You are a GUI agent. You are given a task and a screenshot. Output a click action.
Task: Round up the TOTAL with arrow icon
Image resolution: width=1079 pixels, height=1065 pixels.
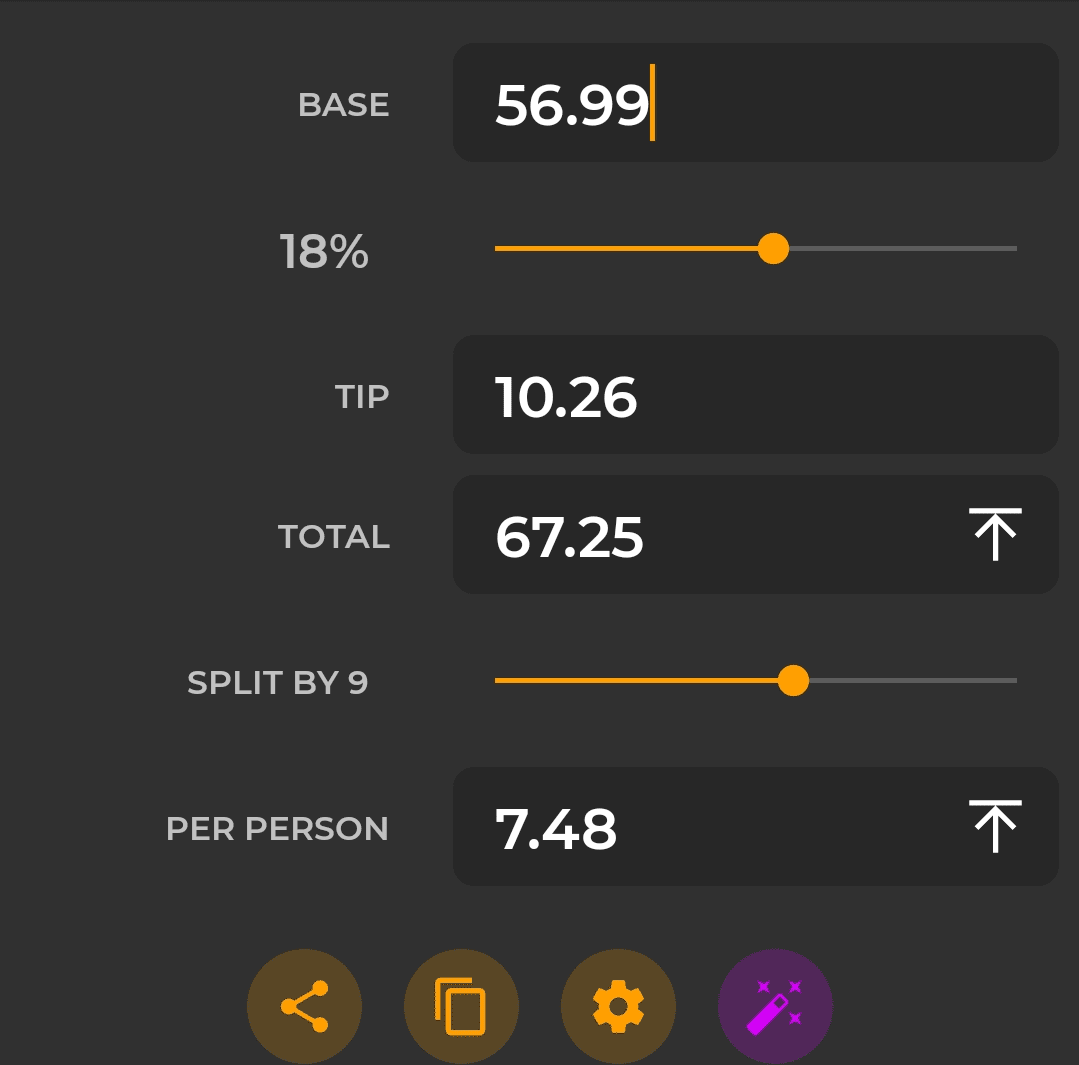click(995, 535)
